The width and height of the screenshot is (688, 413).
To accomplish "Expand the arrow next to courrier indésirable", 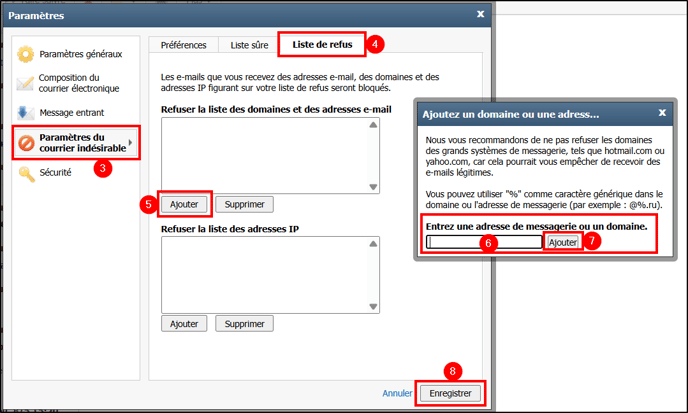I will (x=130, y=143).
